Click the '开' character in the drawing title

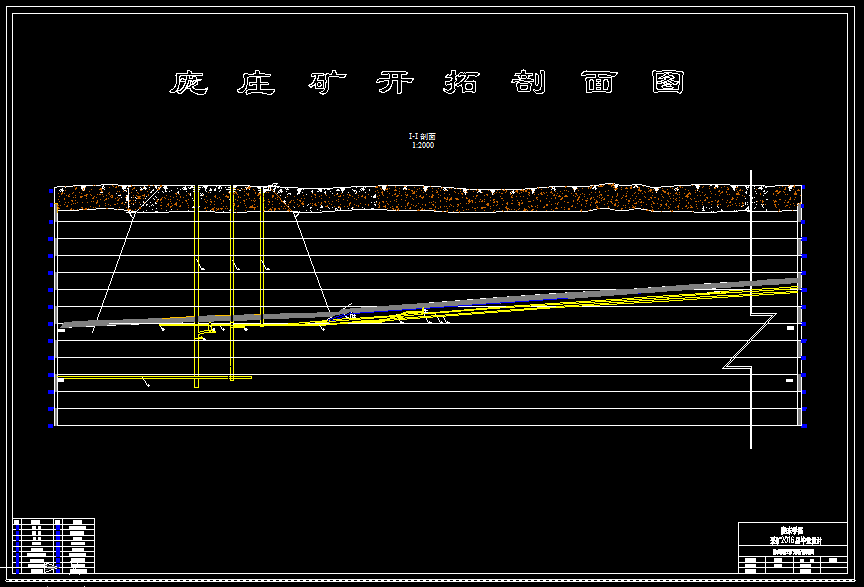coord(395,83)
